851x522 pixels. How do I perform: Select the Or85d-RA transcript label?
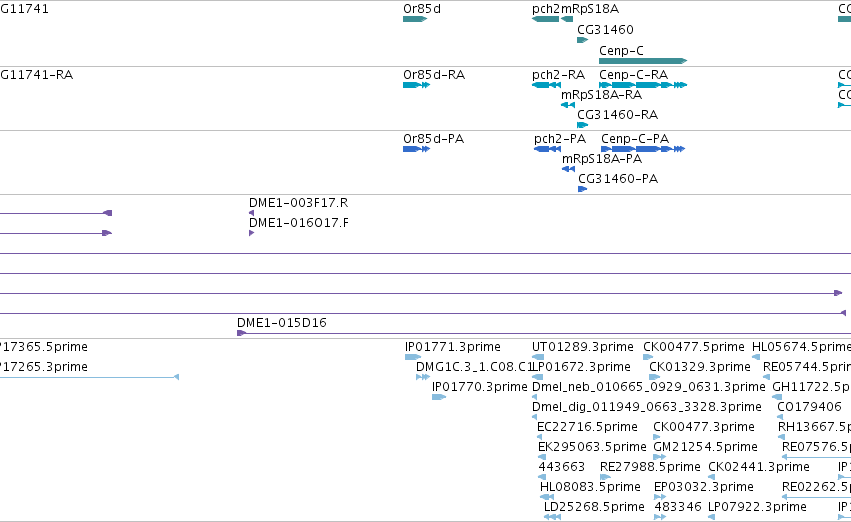(434, 75)
